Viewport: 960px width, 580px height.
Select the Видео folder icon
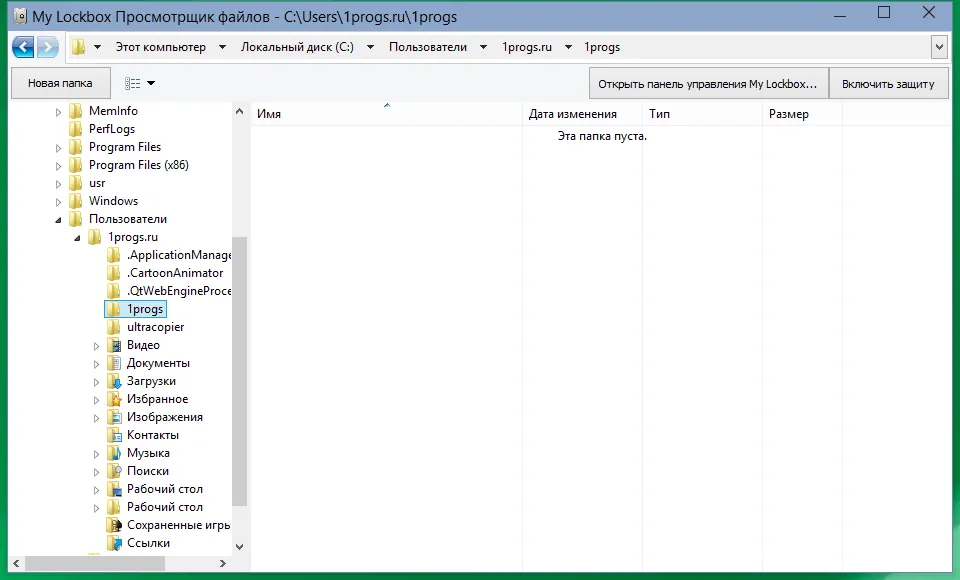click(x=114, y=345)
